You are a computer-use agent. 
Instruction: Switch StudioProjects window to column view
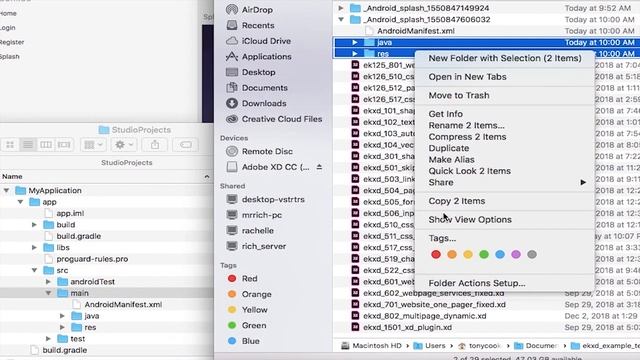pos(46,144)
